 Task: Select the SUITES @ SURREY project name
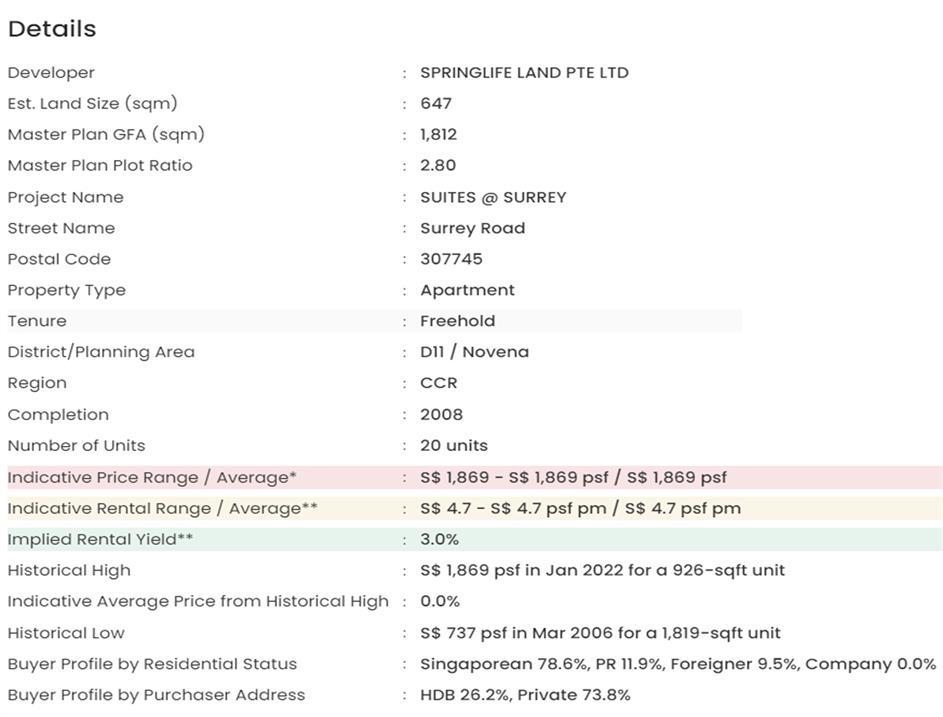(x=493, y=197)
